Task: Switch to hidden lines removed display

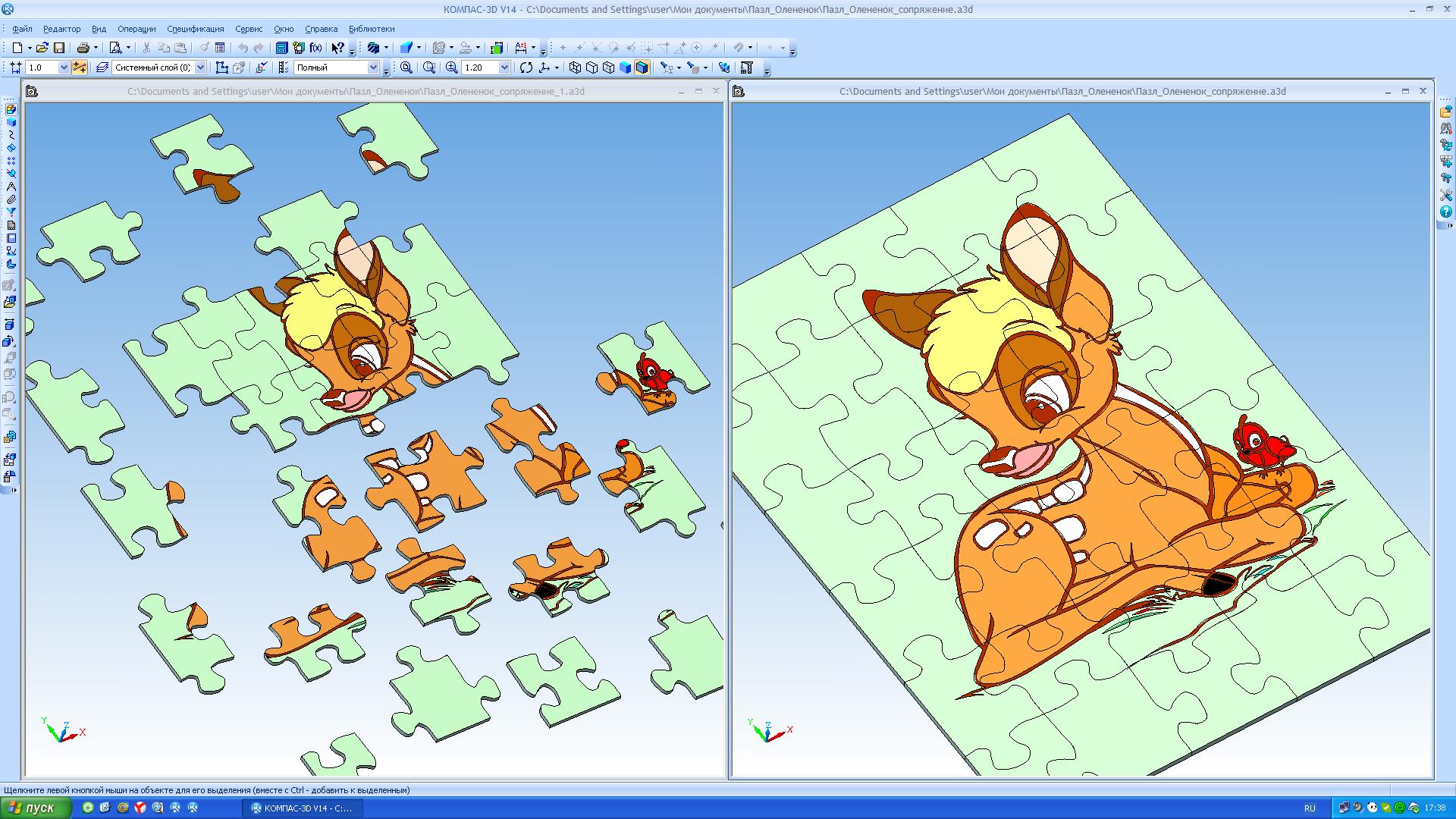Action: 591,67
